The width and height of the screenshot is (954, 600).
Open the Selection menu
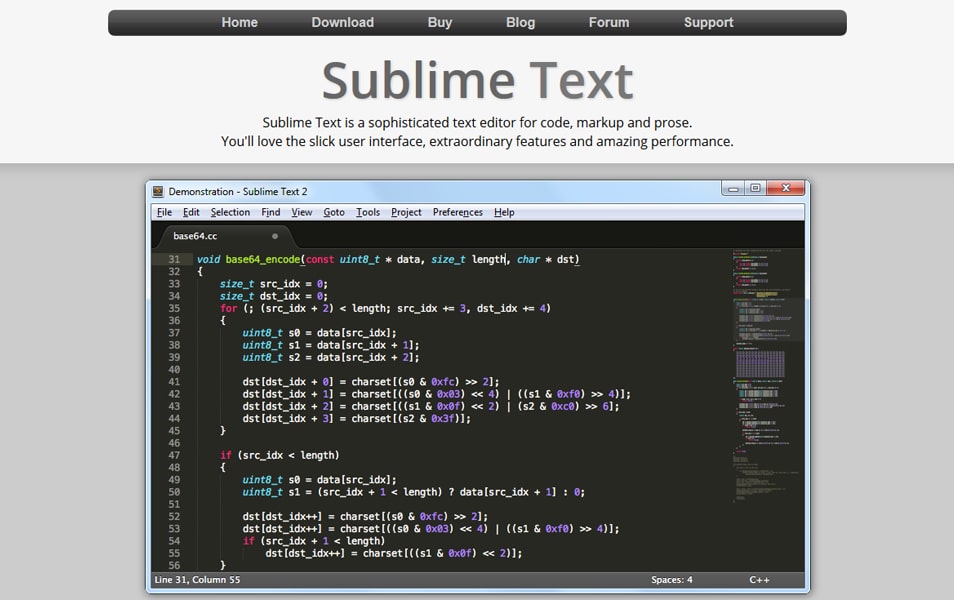(x=230, y=212)
